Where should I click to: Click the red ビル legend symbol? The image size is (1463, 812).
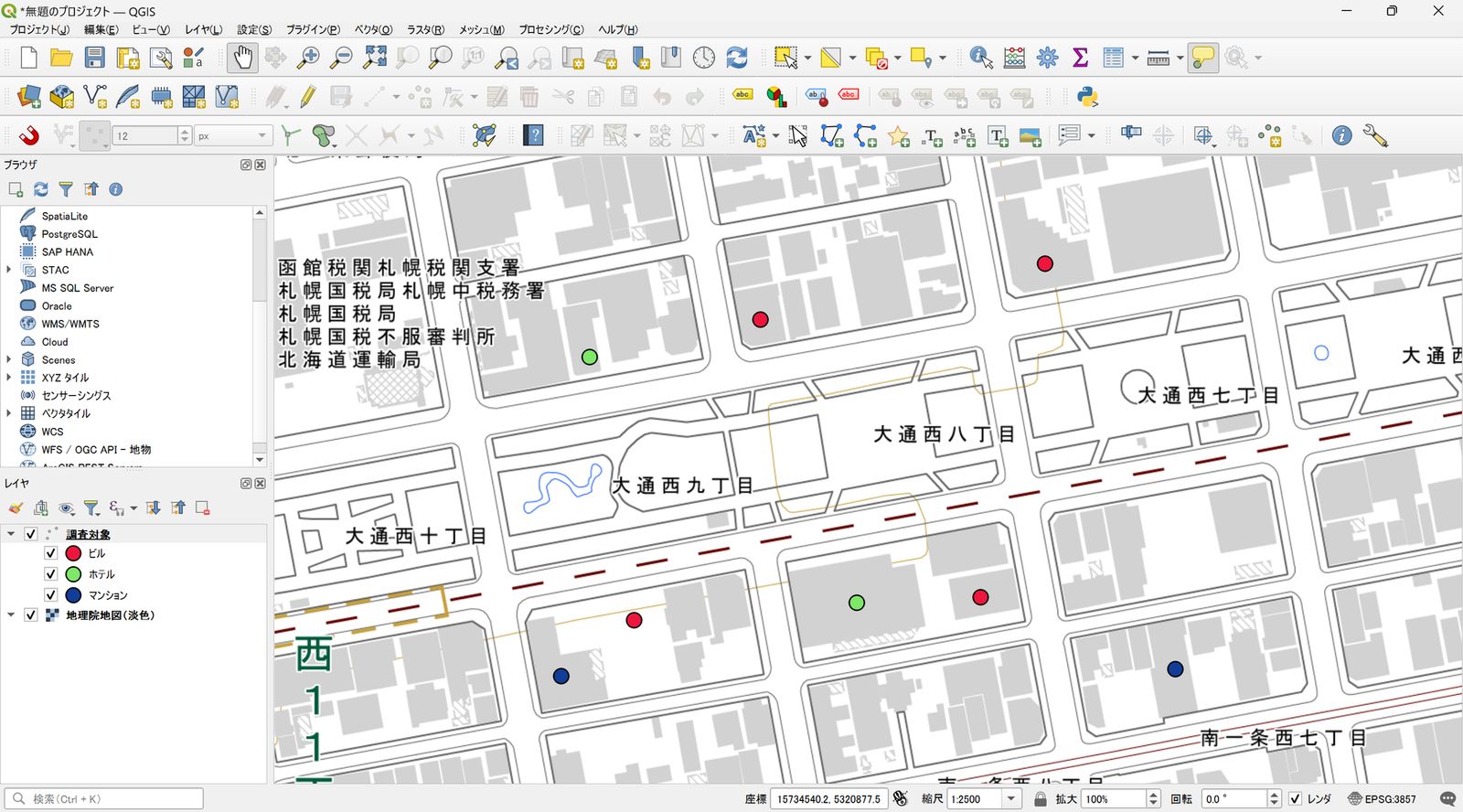[x=74, y=553]
